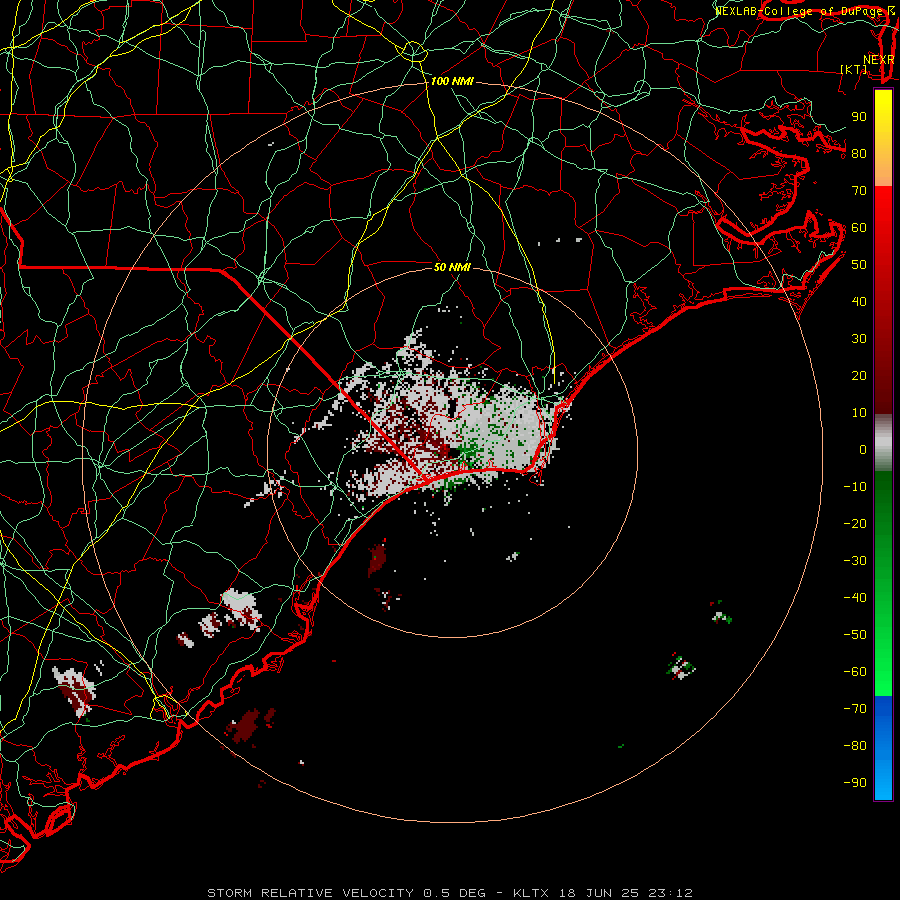Click the [KT] units label
Screen dimensions: 900x900
pos(854,69)
